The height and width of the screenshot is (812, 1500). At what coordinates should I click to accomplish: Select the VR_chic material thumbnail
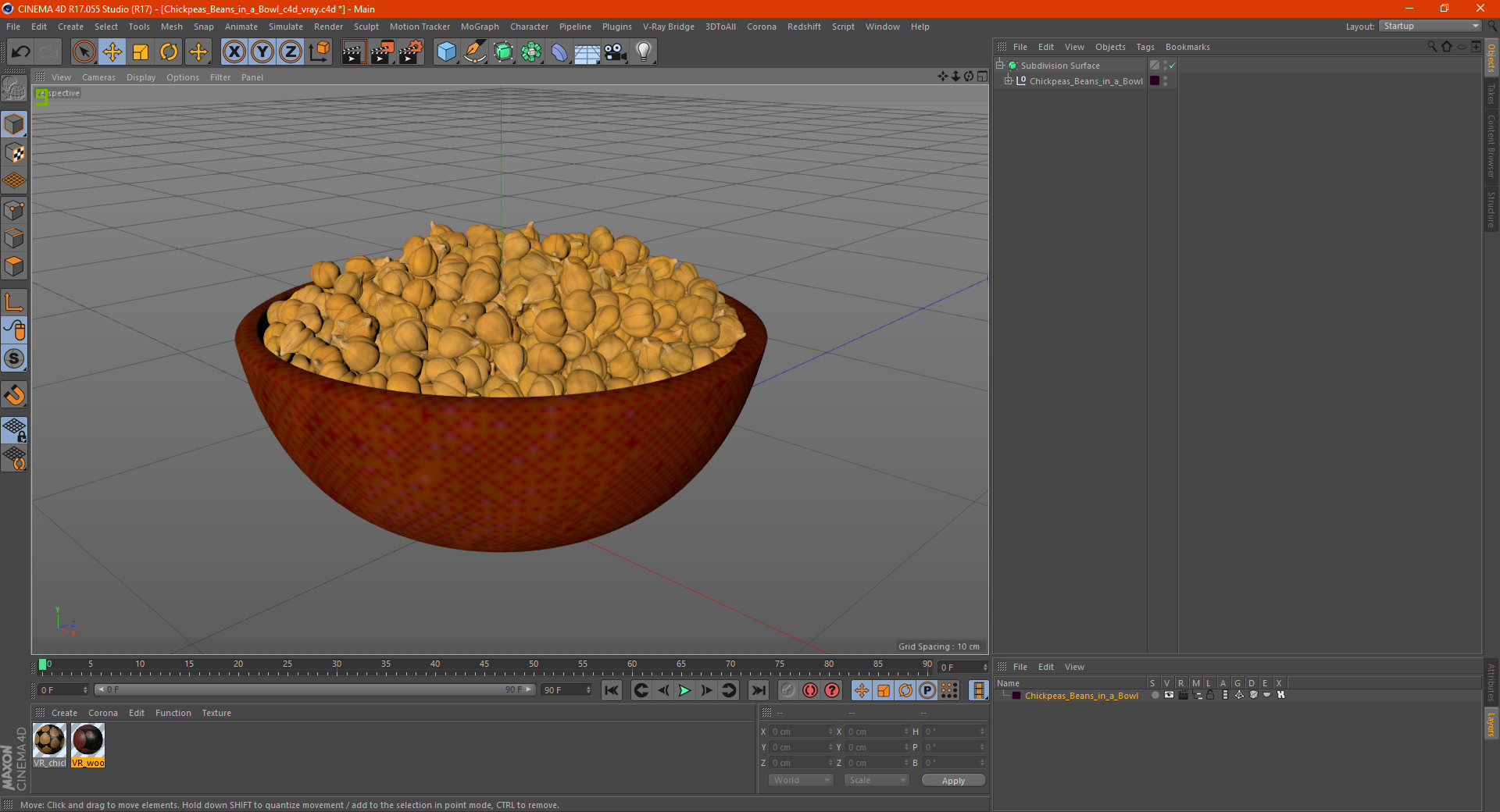pyautogui.click(x=50, y=745)
